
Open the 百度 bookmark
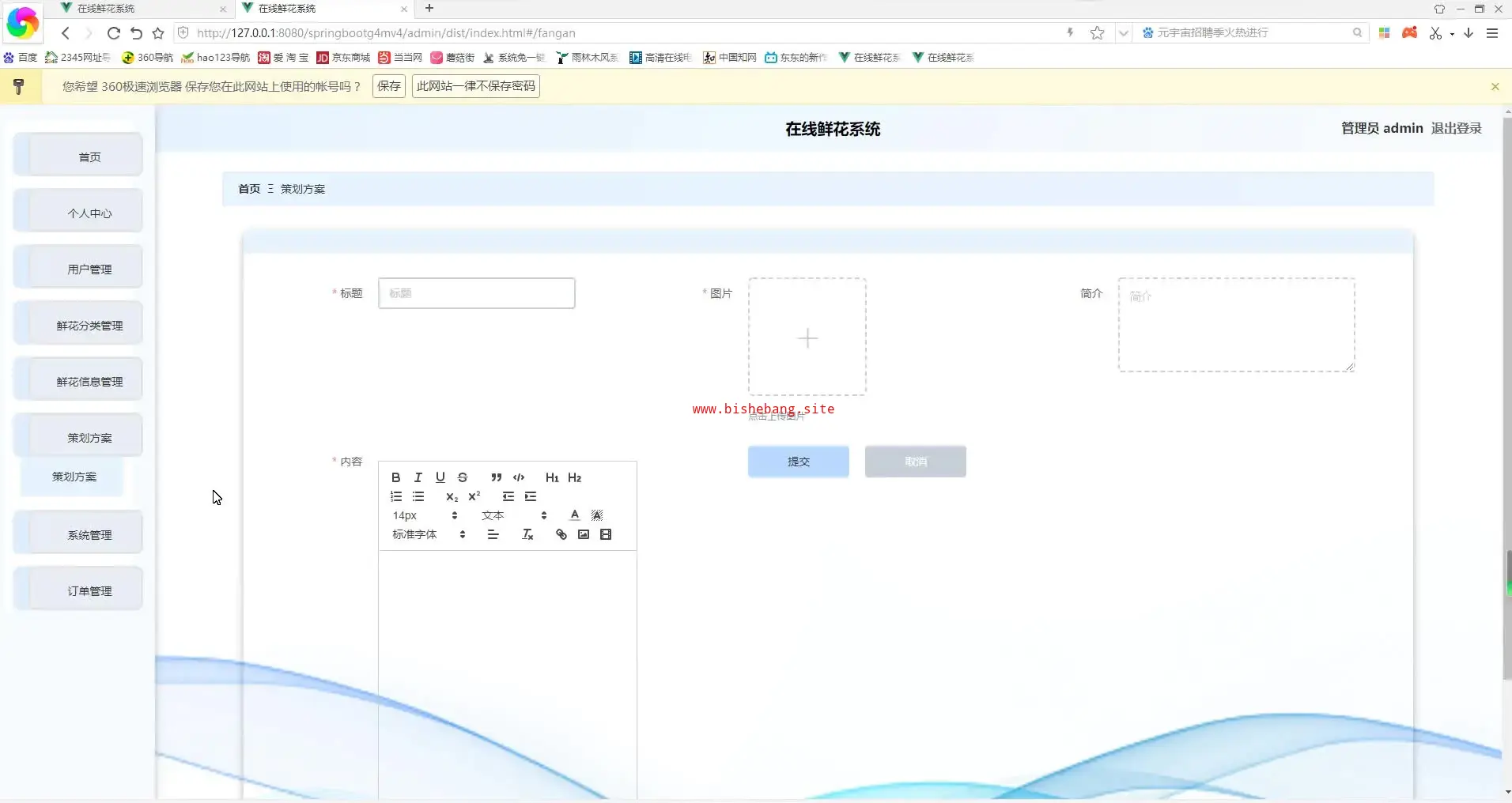point(21,58)
